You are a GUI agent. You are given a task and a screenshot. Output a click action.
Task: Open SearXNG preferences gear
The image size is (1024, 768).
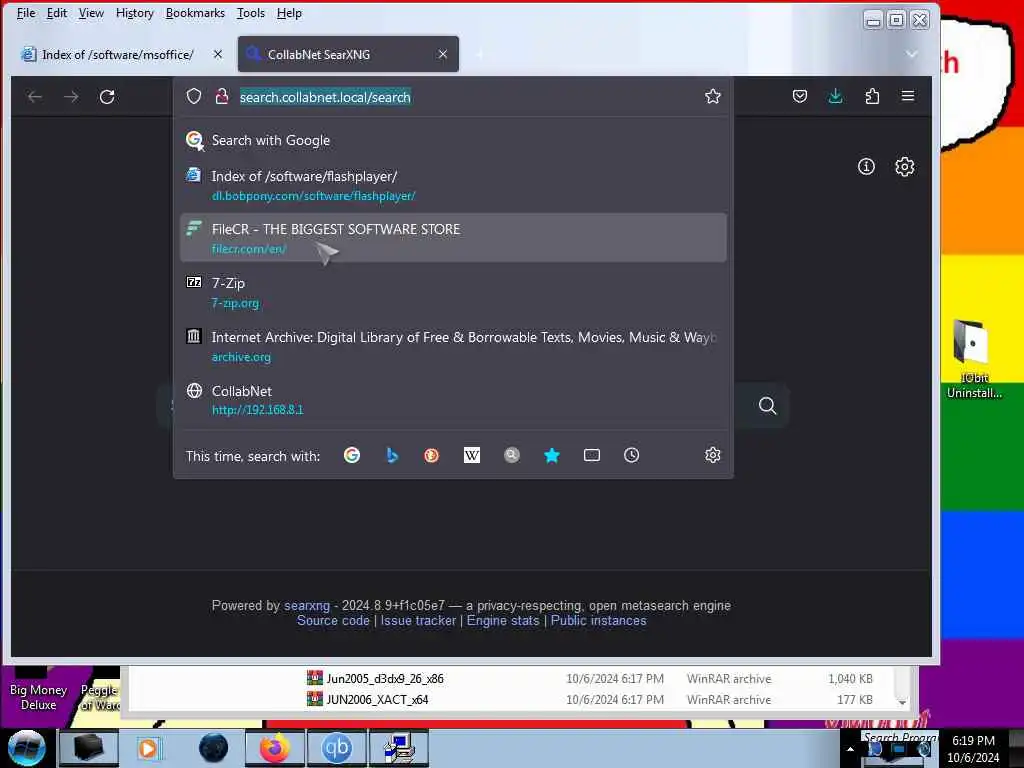904,167
